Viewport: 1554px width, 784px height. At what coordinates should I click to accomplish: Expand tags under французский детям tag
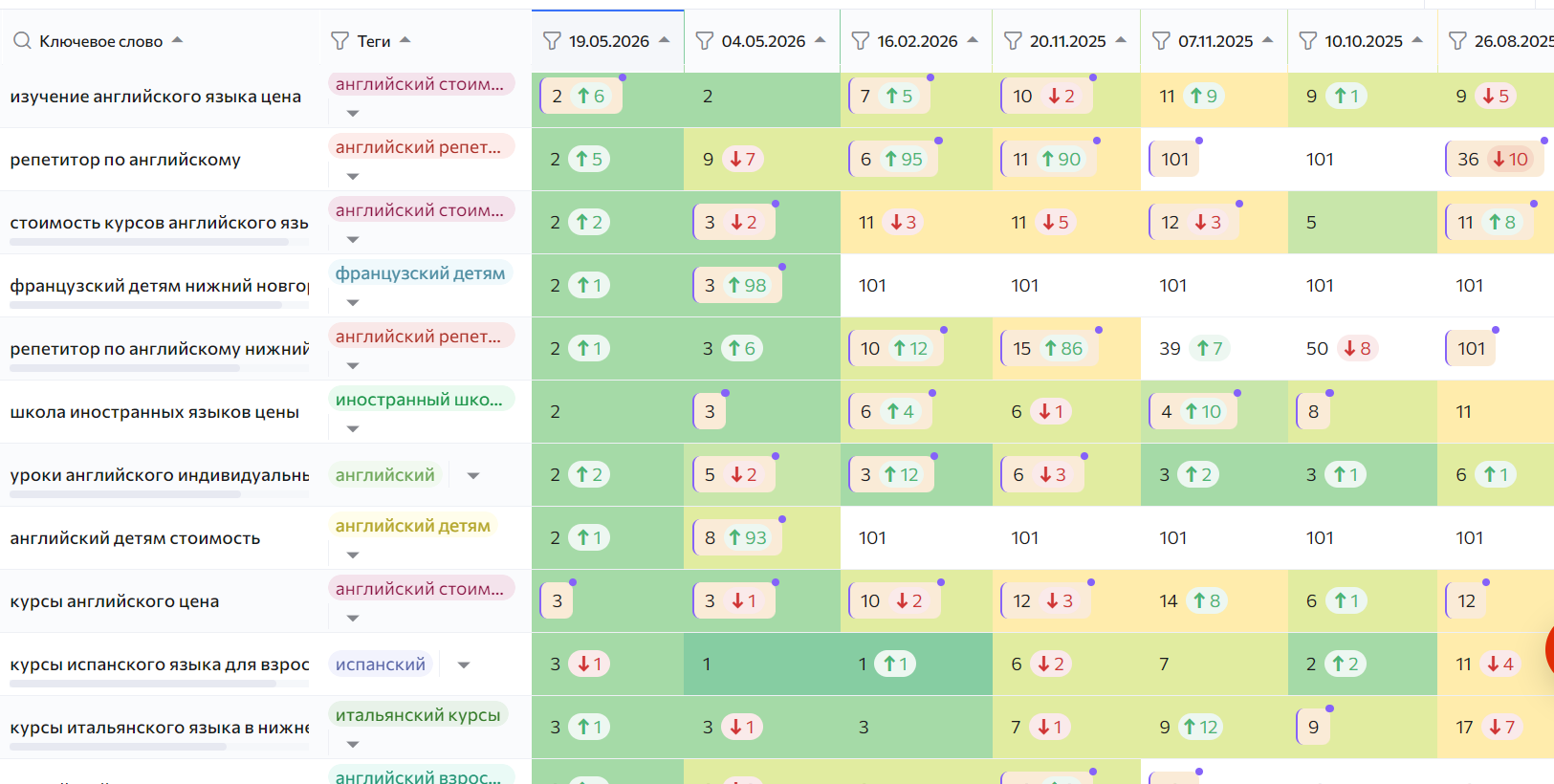pos(353,302)
